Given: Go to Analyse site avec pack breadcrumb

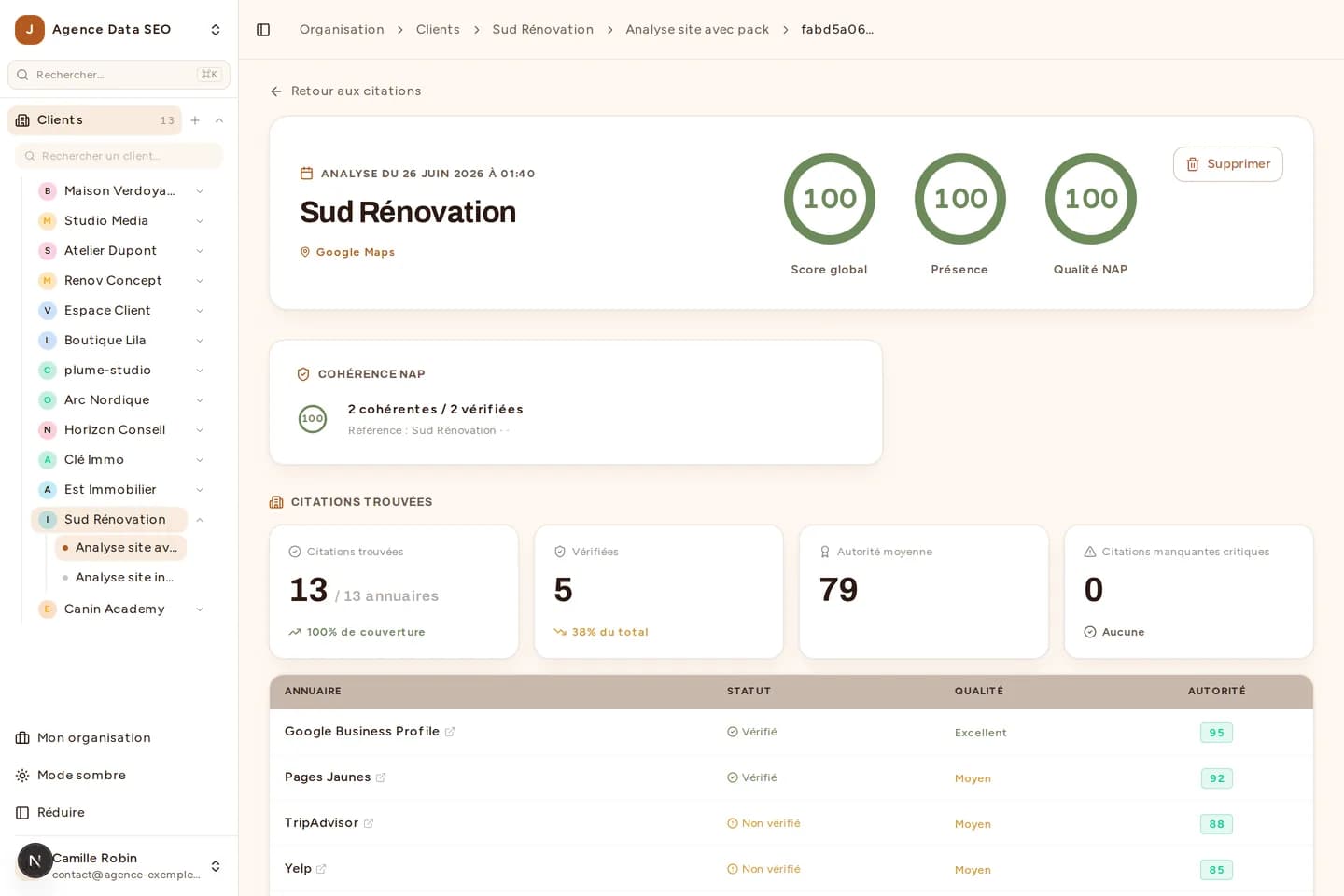Looking at the screenshot, I should [697, 30].
